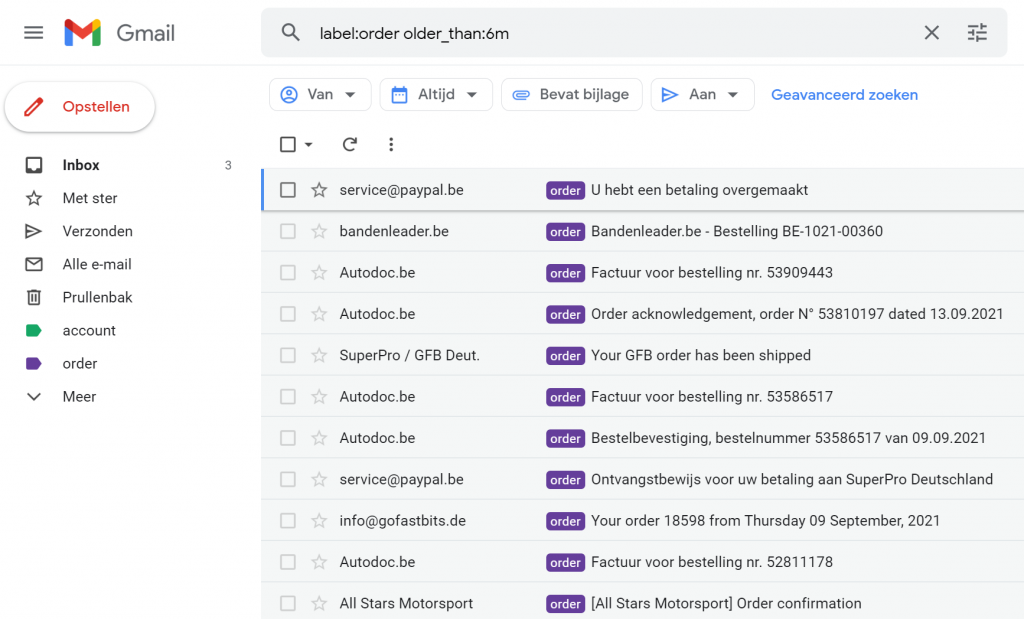Open 'Your GFB order has been shipped' email
Screen dimensions: 1024x619
click(x=643, y=355)
